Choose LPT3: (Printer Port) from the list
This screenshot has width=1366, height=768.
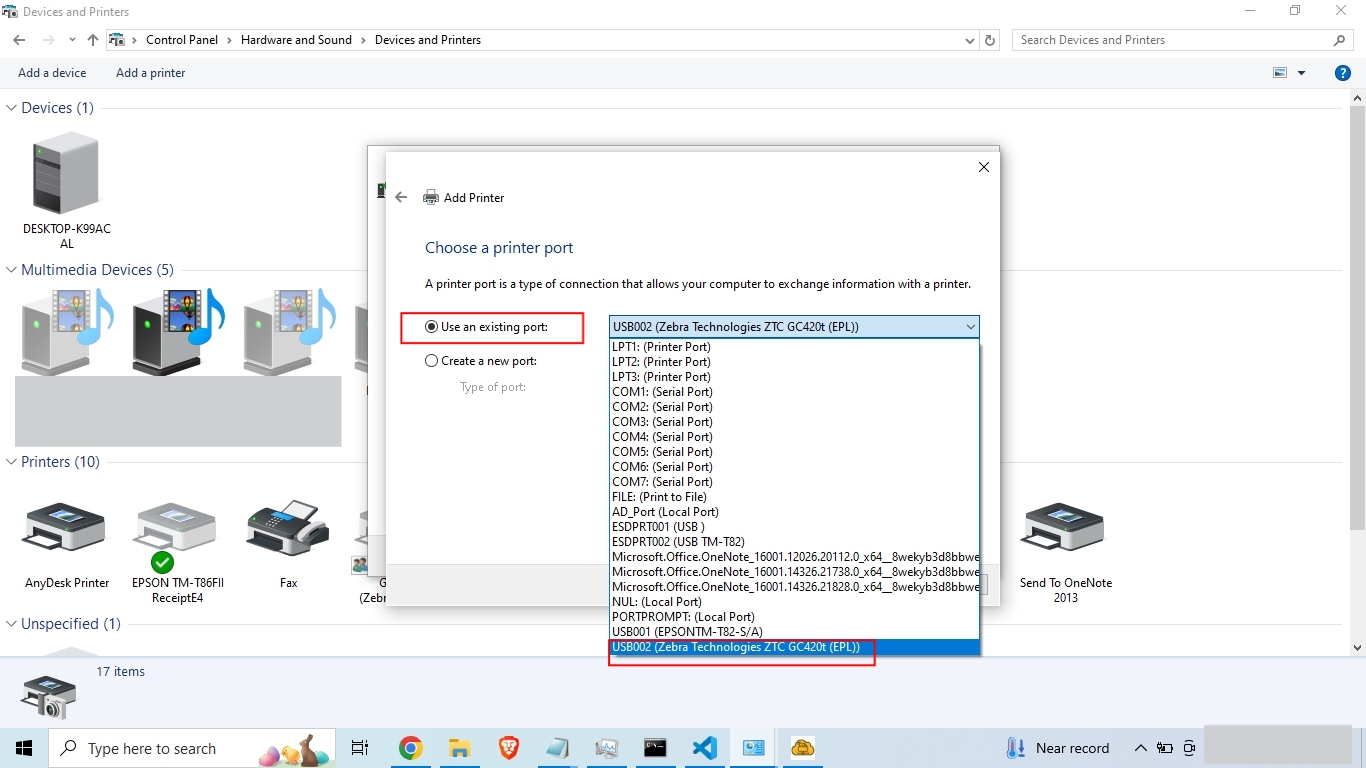pos(794,377)
